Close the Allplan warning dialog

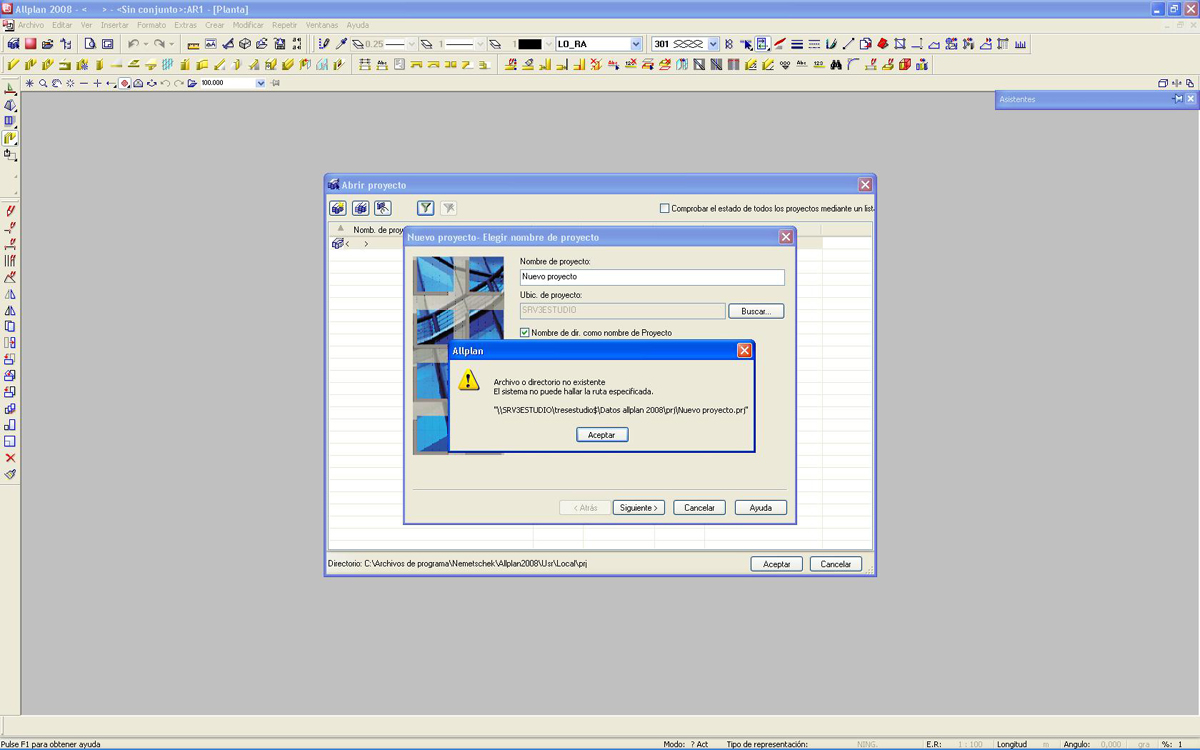[x=744, y=351]
